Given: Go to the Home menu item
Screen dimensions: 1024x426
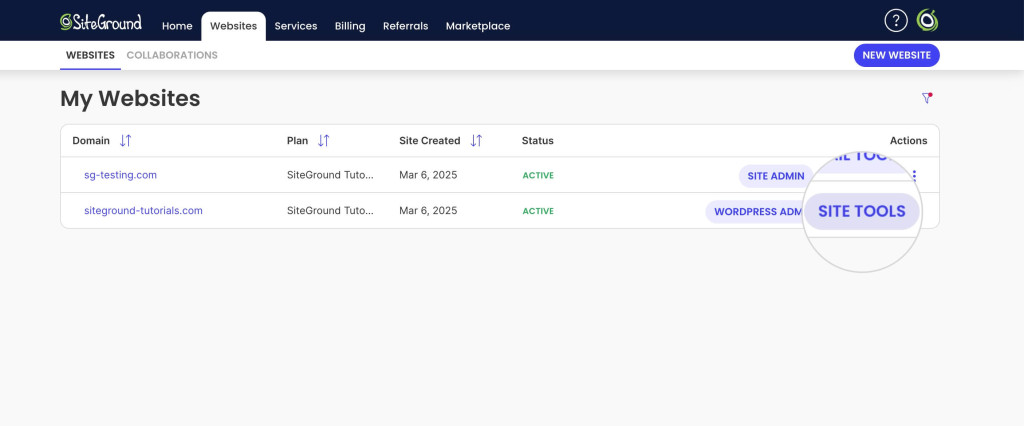Looking at the screenshot, I should tap(177, 26).
